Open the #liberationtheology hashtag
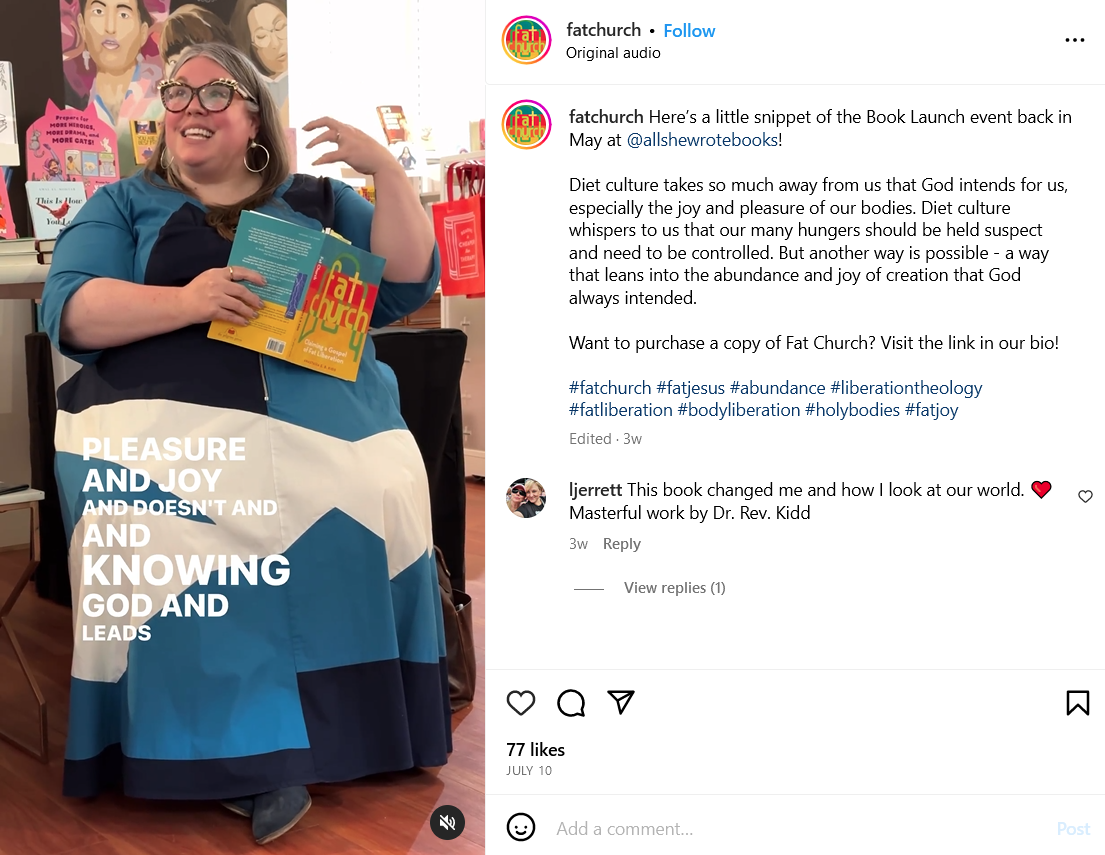1105x855 pixels. click(906, 388)
